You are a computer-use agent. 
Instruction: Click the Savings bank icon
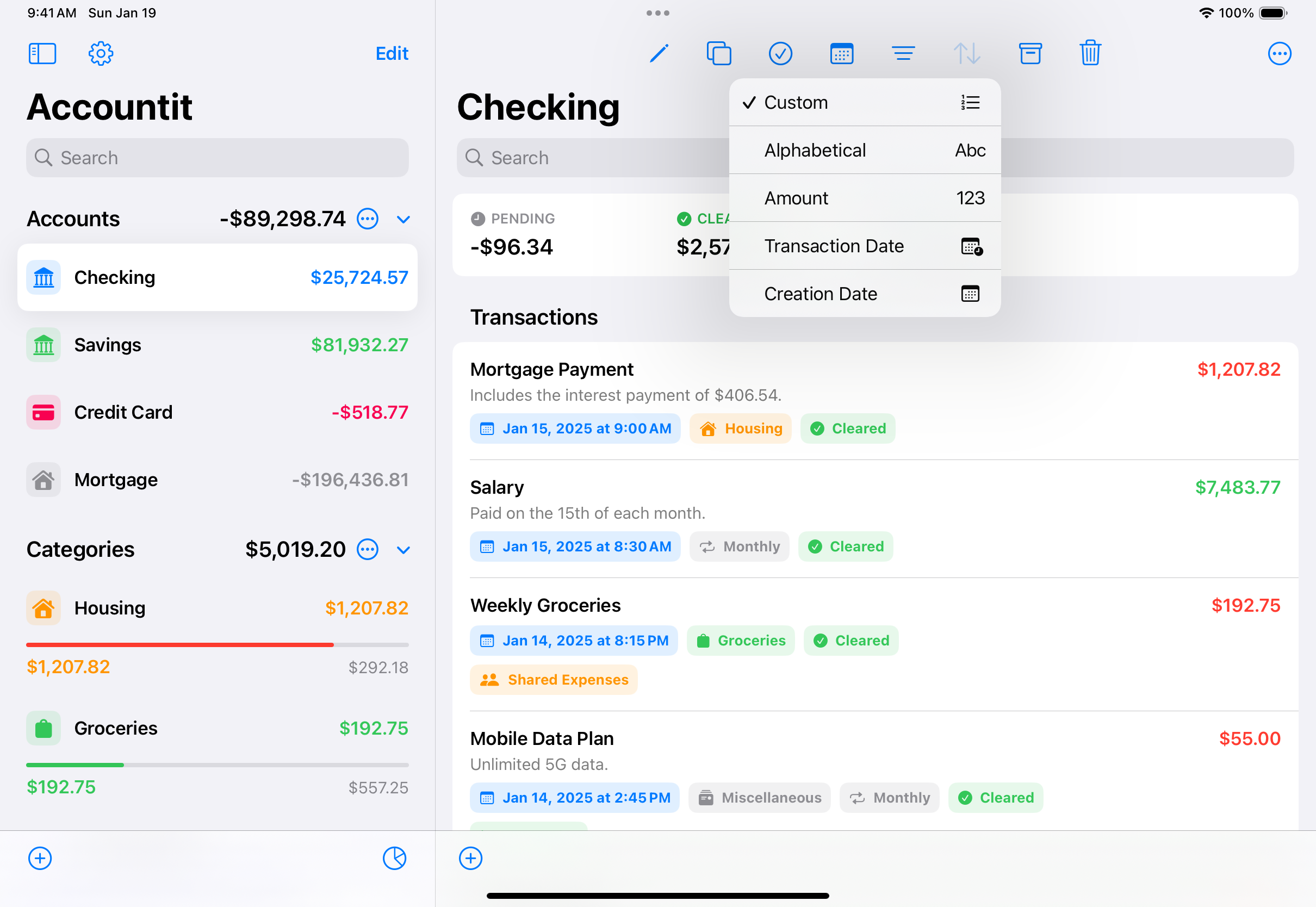(43, 345)
